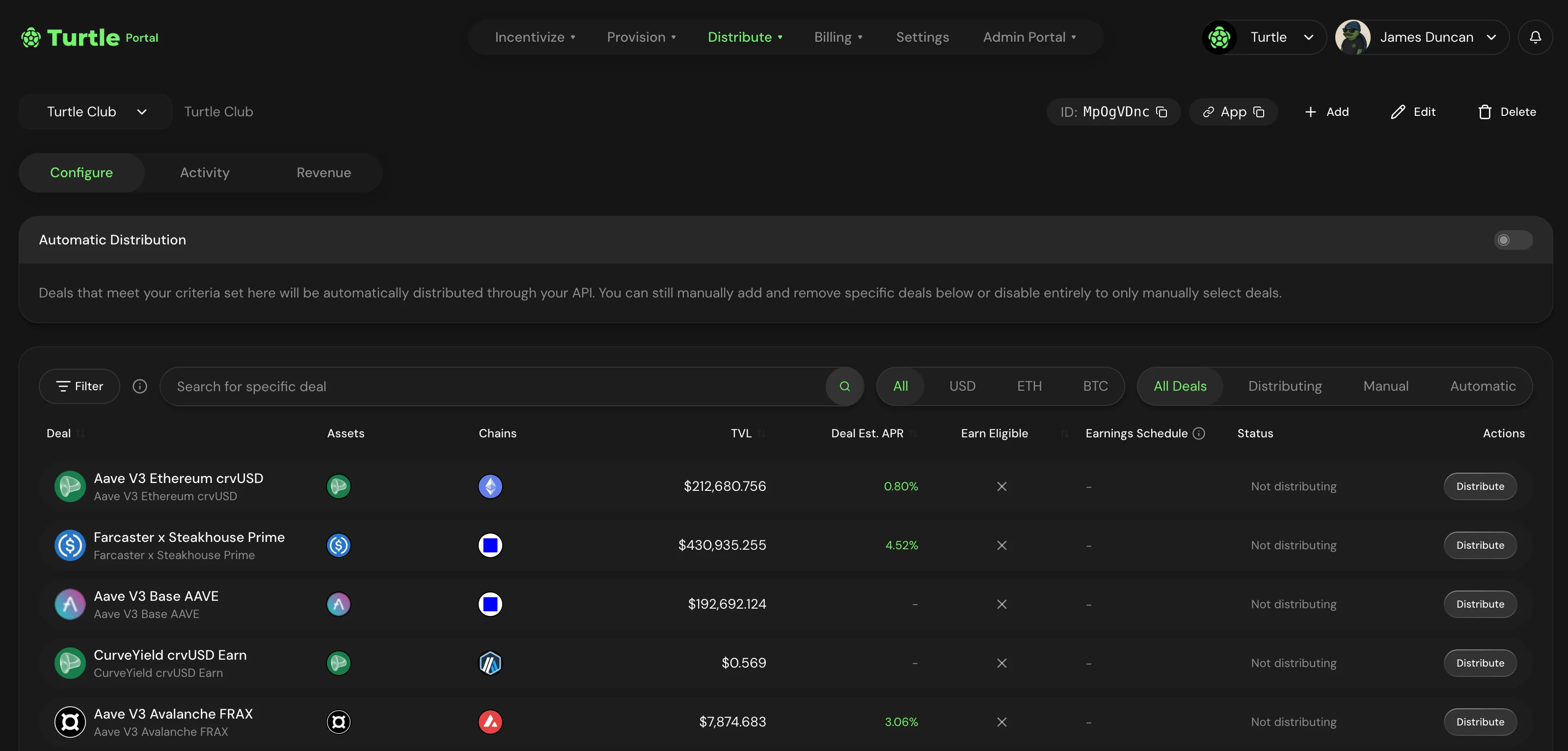Screen dimensions: 1568x751
Task: Show only Automatic deals
Action: (1483, 386)
